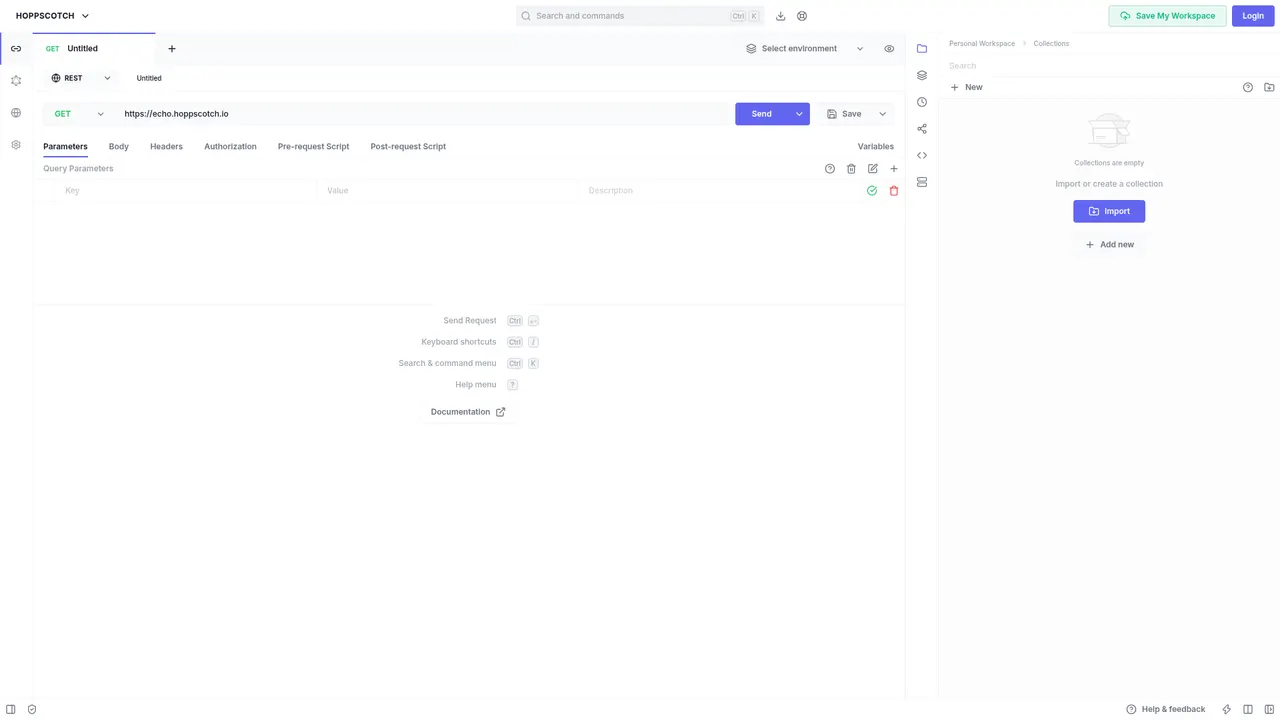Open the REST section in left sidebar

[16, 49]
